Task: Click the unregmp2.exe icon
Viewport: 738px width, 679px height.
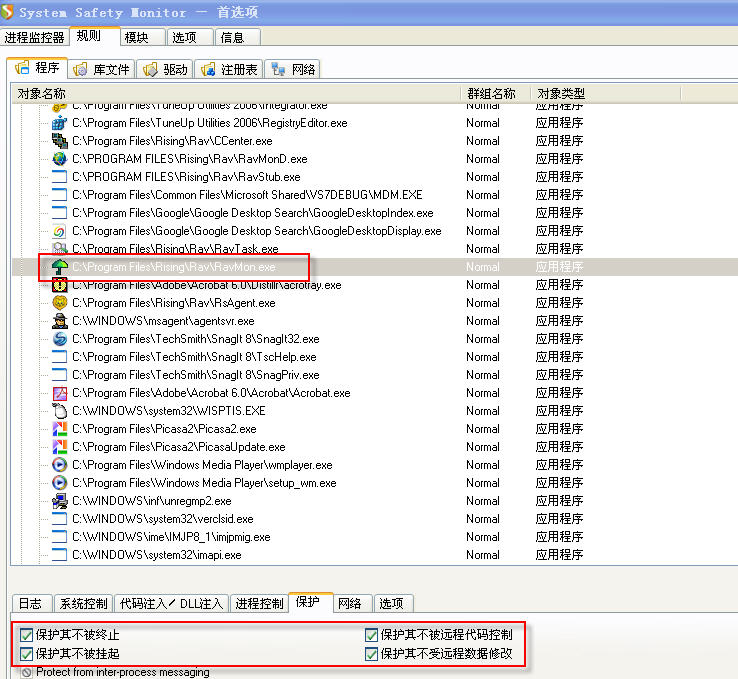Action: coord(59,501)
